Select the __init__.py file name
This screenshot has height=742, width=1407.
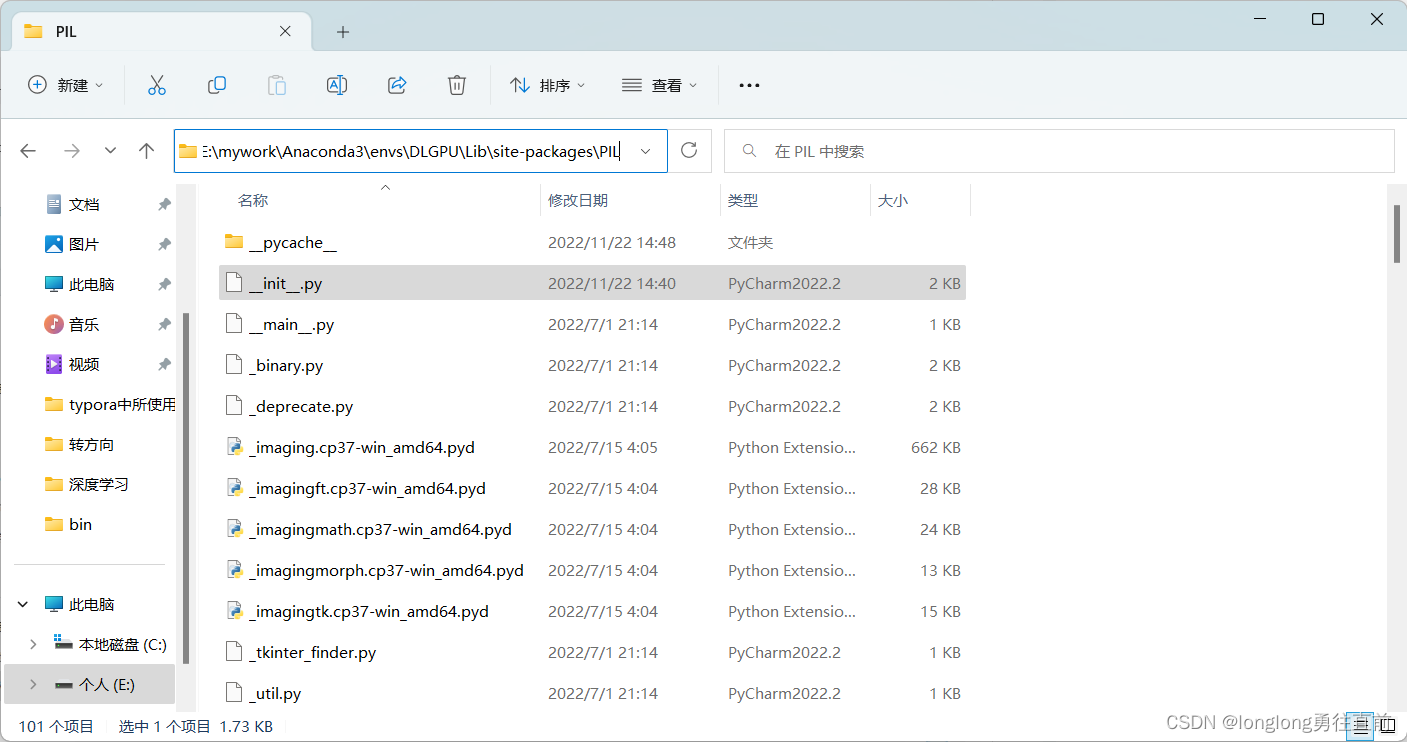[x=285, y=284]
